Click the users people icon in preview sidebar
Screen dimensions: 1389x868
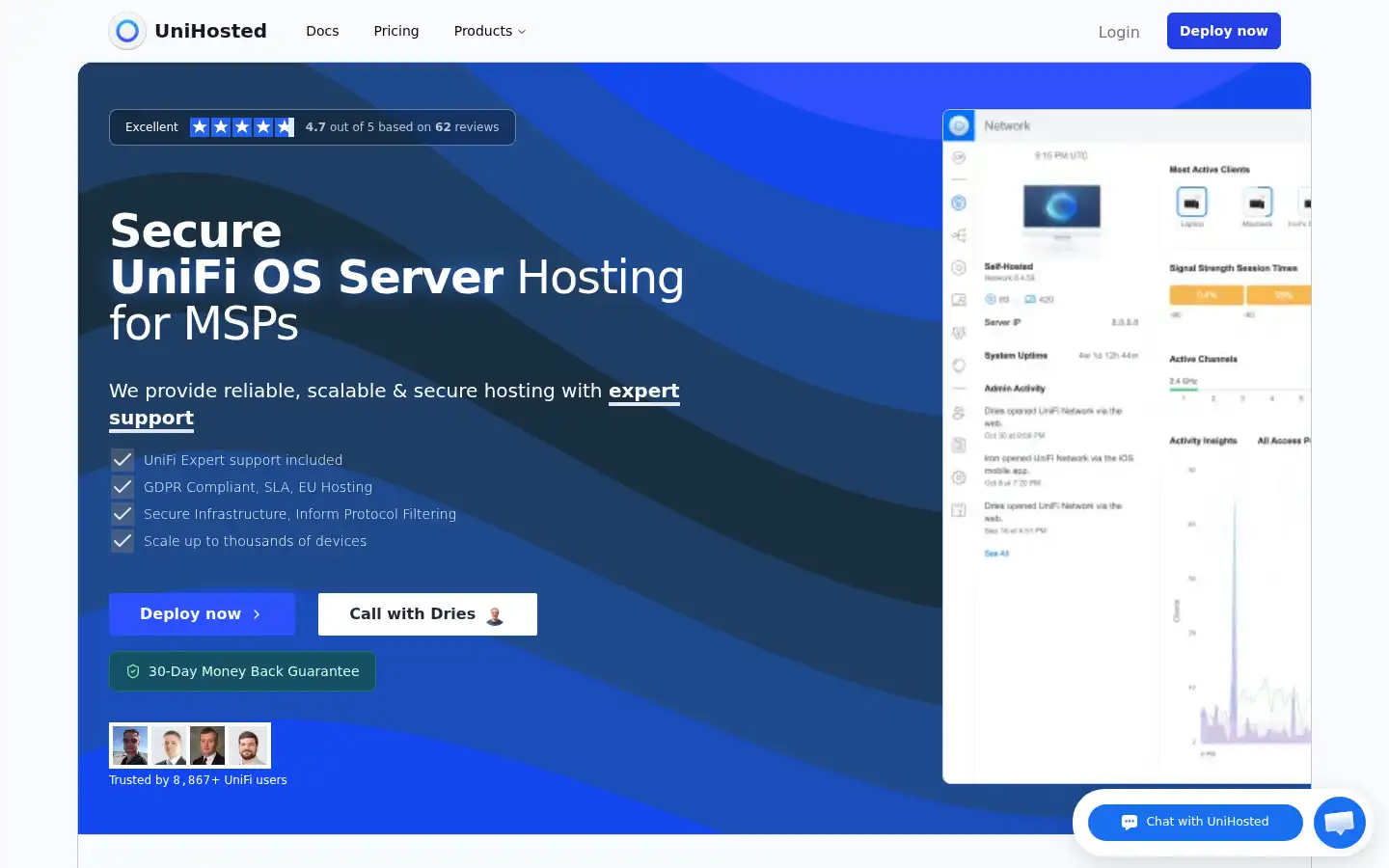coord(959,413)
